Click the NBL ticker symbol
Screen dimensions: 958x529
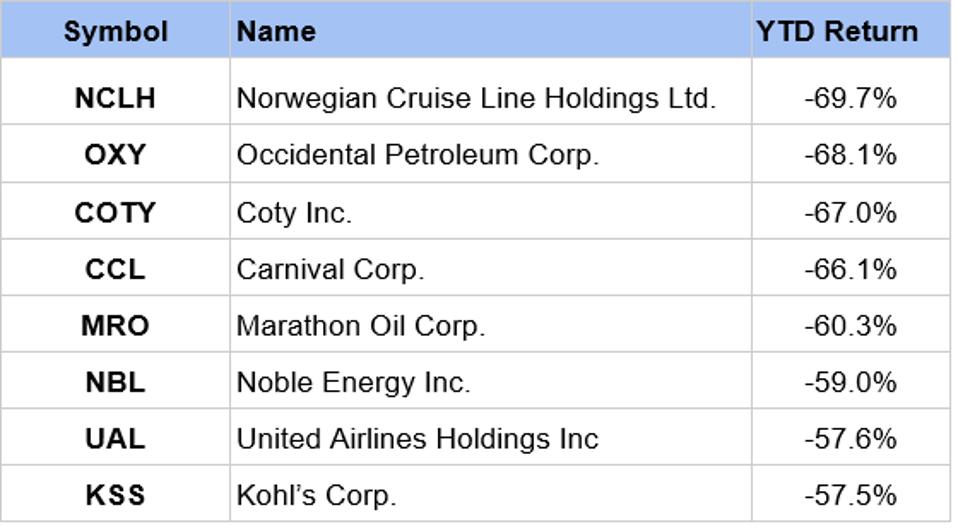(115, 382)
